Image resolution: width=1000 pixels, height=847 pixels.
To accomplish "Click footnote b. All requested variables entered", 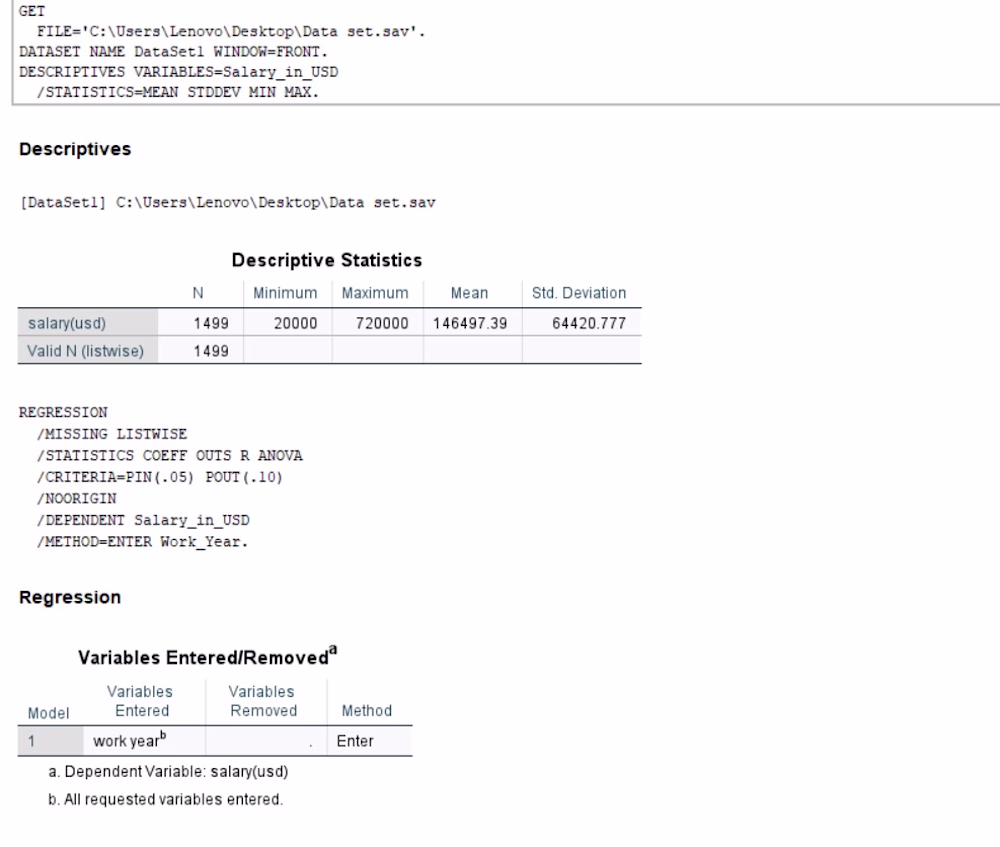I will (x=166, y=799).
